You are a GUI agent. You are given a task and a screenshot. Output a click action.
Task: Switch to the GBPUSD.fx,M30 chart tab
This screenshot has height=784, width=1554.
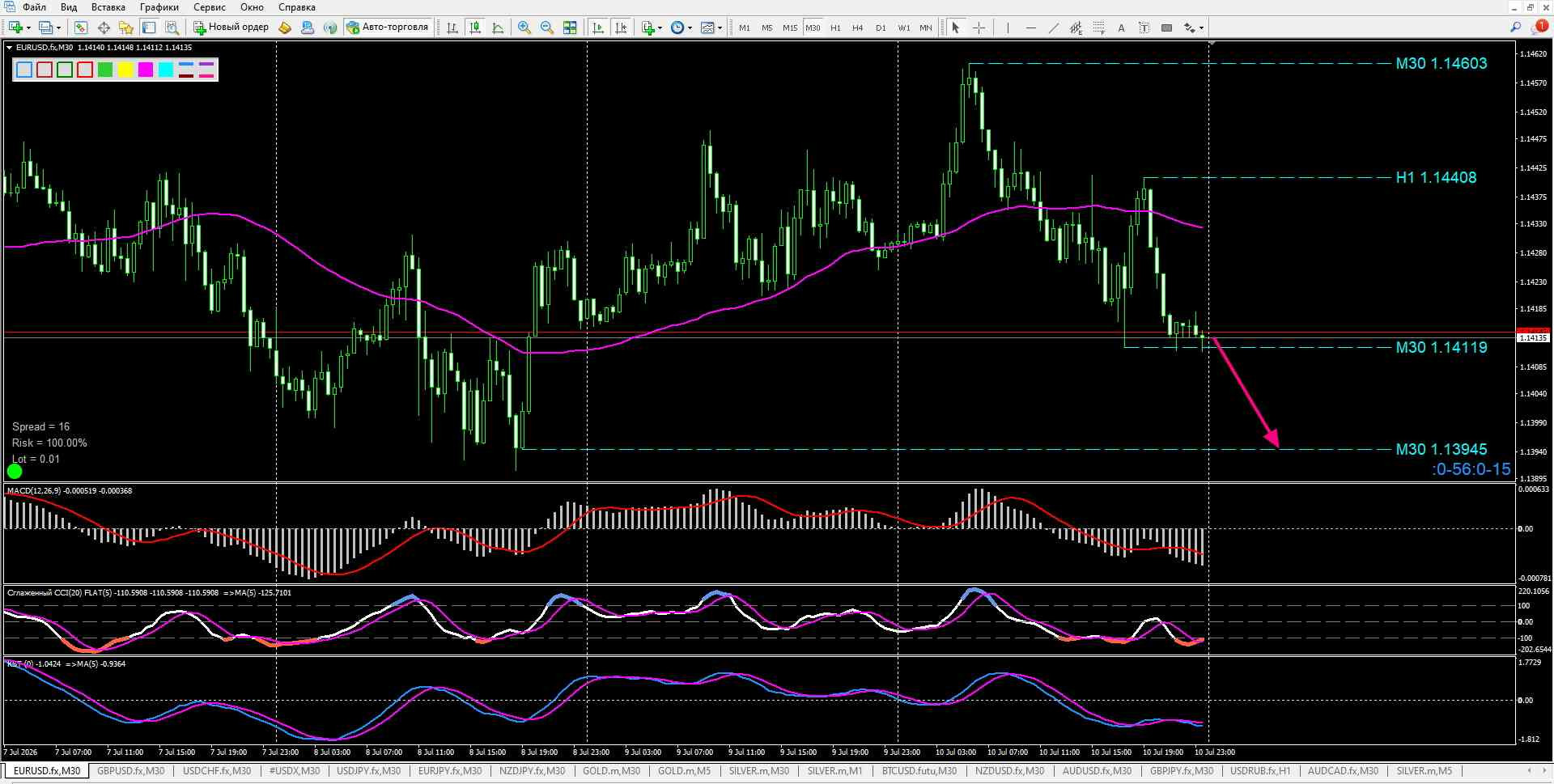pyautogui.click(x=130, y=771)
